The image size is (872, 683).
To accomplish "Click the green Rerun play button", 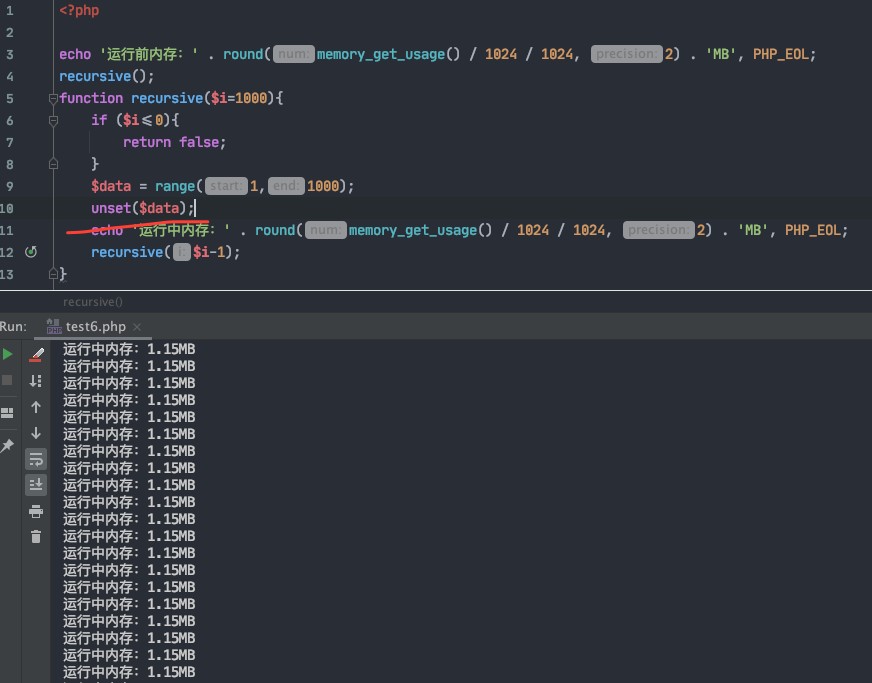I will tap(7, 354).
